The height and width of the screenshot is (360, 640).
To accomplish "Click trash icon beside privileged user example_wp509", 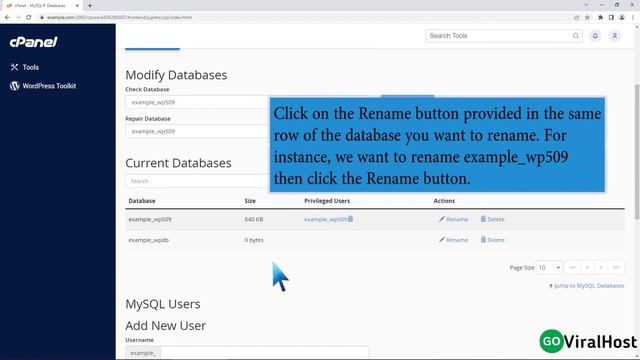I will click(351, 219).
